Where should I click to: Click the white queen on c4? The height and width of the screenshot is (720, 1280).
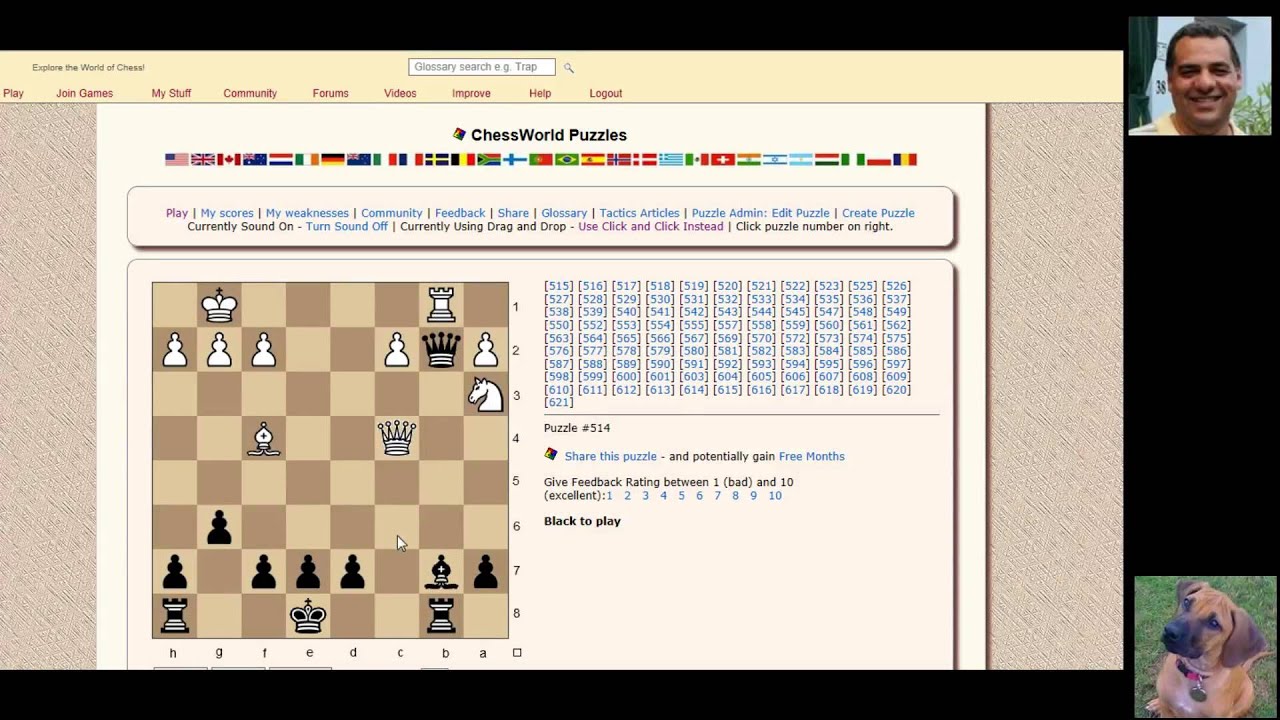pos(397,438)
